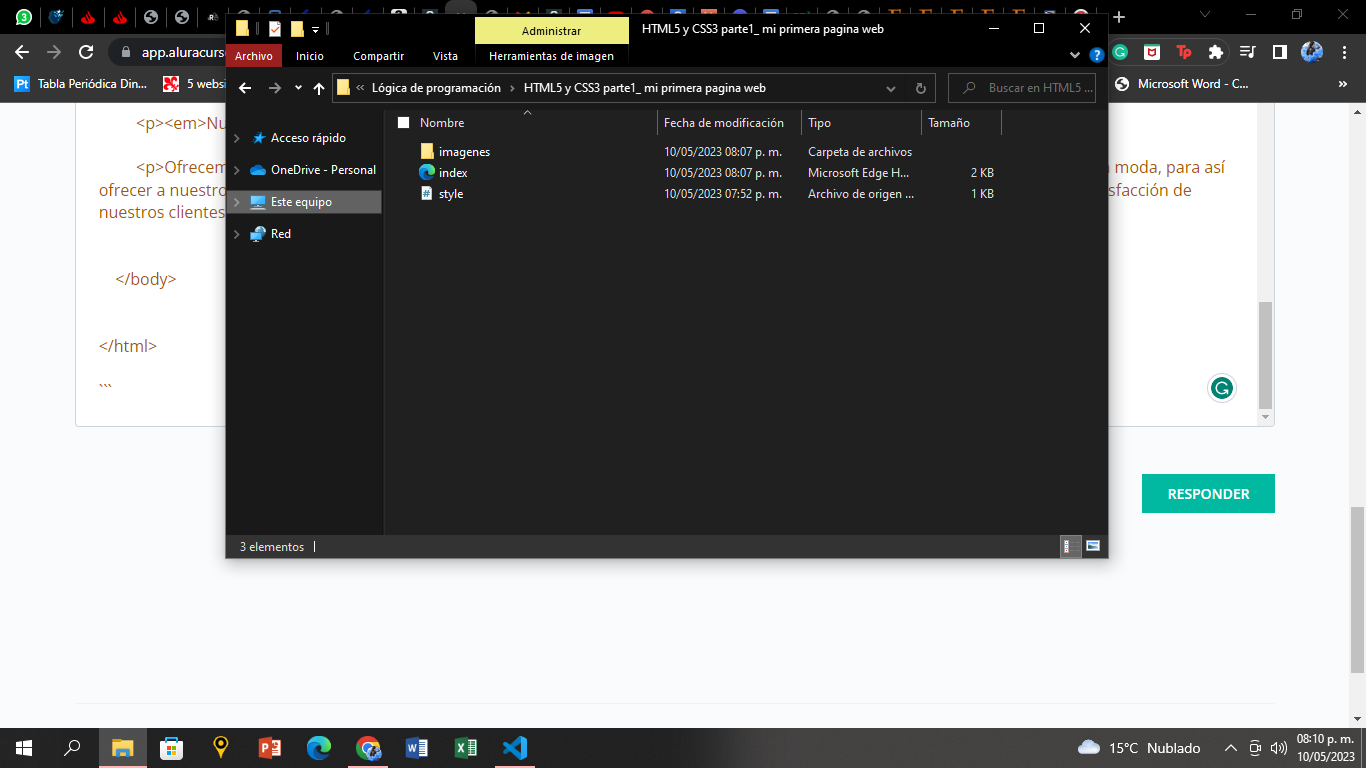This screenshot has width=1366, height=768.
Task: Click the McAfee extension icon in Chrome
Action: tap(1152, 52)
